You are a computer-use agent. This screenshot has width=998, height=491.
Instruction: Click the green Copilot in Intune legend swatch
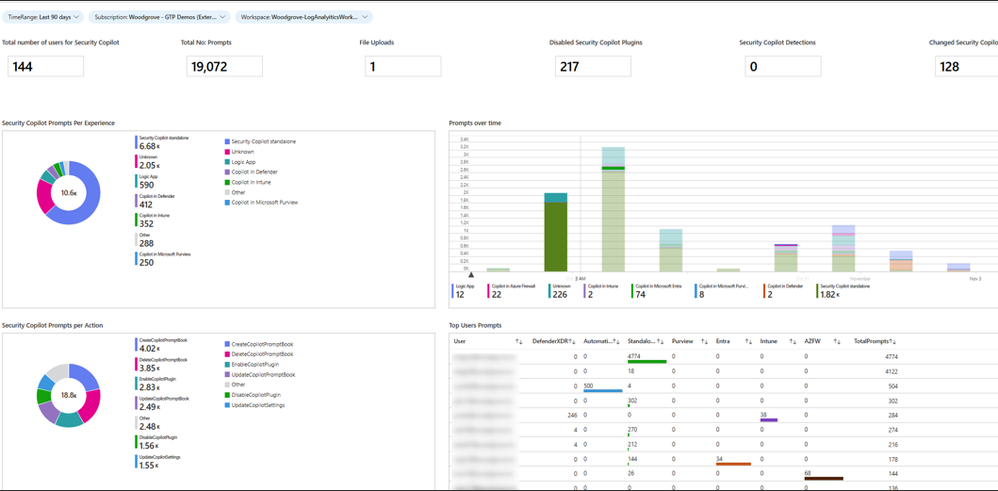coord(227,182)
